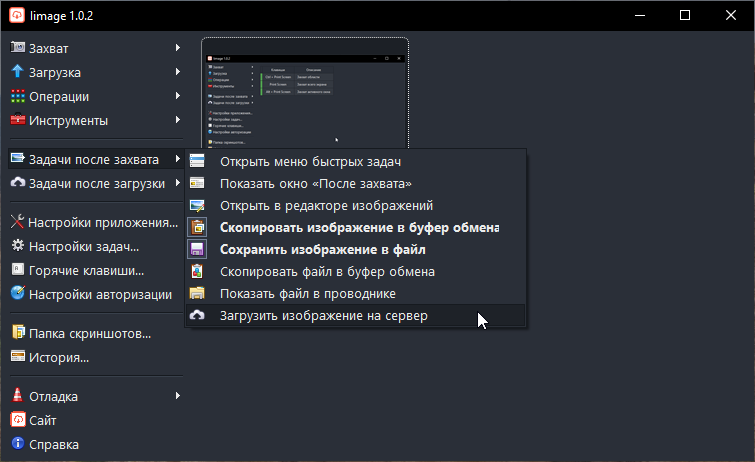
Task: Click the folder icon beside Папка скриншотов
Action: coord(18,332)
